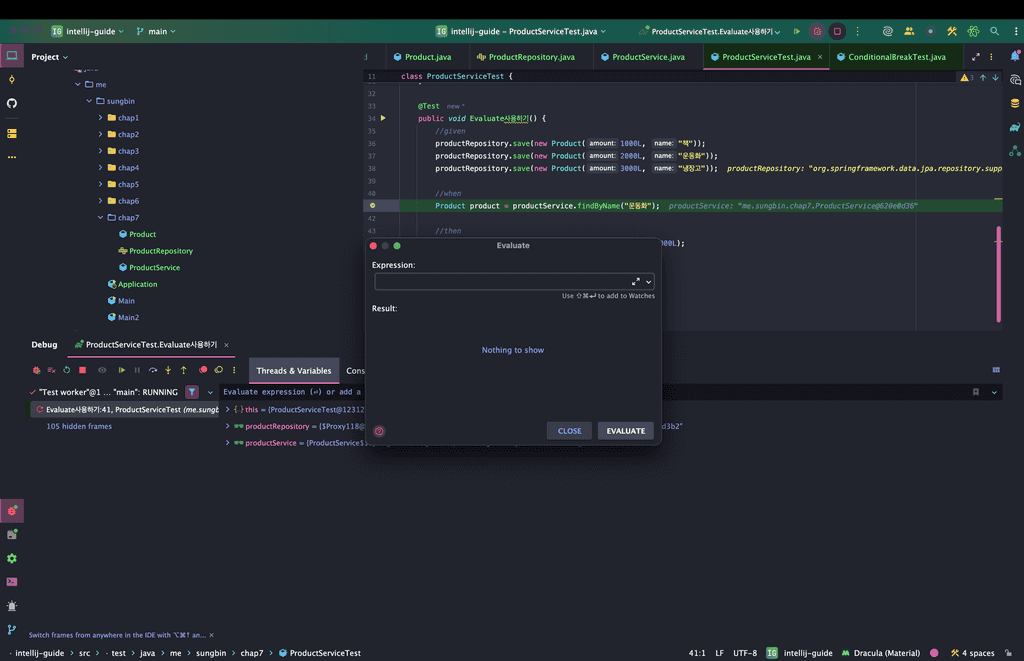The width and height of the screenshot is (1024, 661).
Task: Open View Breakpoints red circles icon
Action: tap(203, 370)
